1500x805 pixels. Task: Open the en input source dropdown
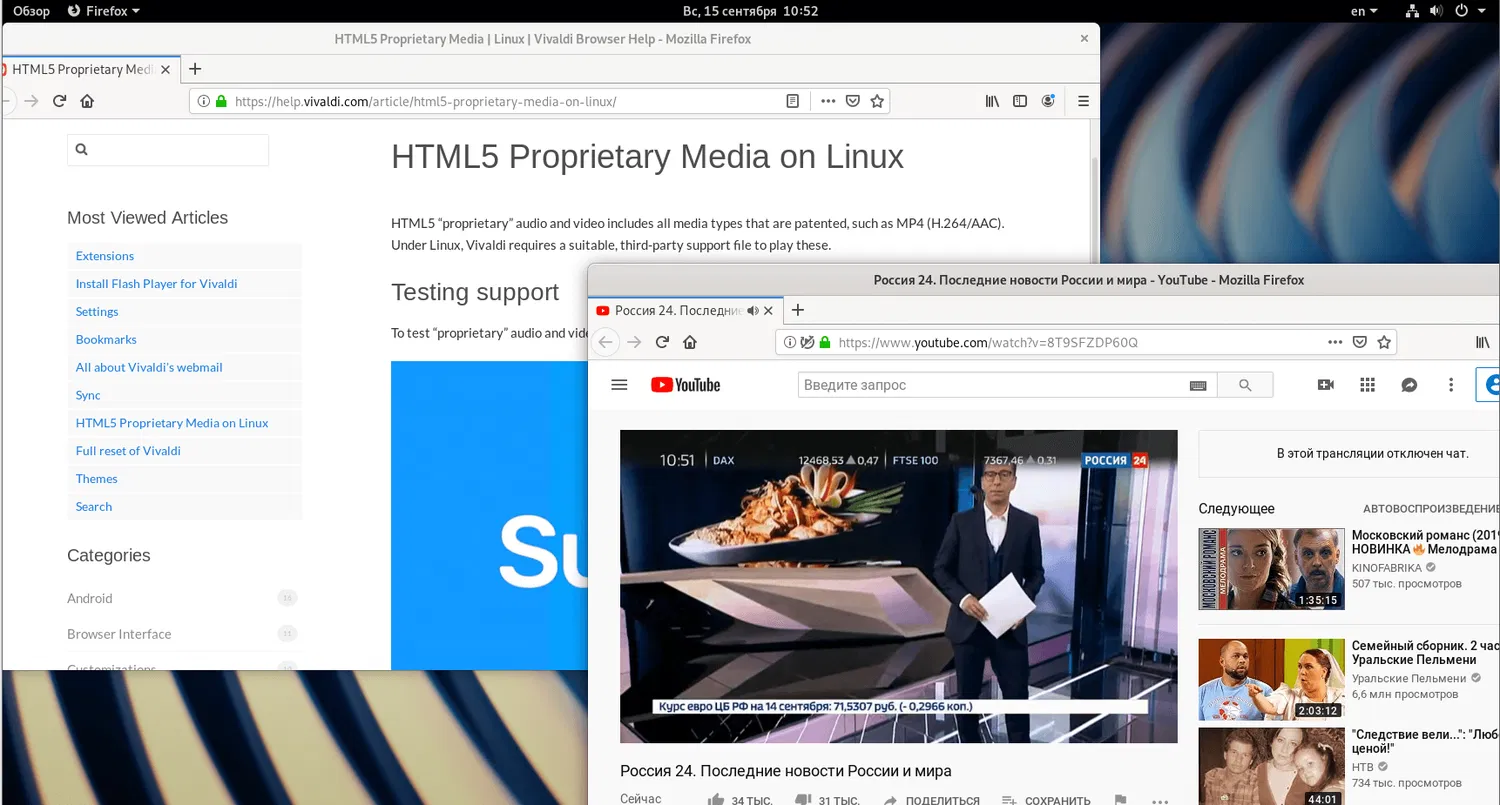click(x=1364, y=11)
